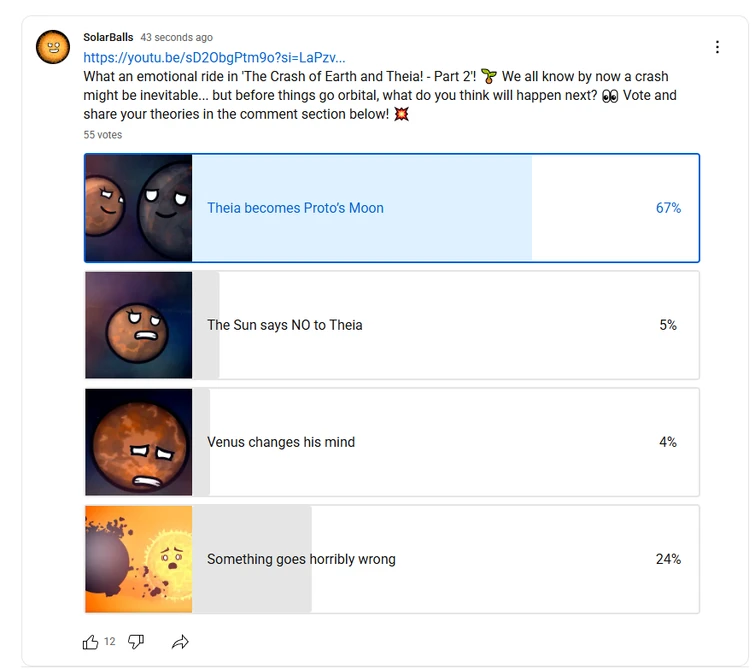Viewport: 755px width, 669px height.
Task: Share the post using arrow icon
Action: (180, 642)
